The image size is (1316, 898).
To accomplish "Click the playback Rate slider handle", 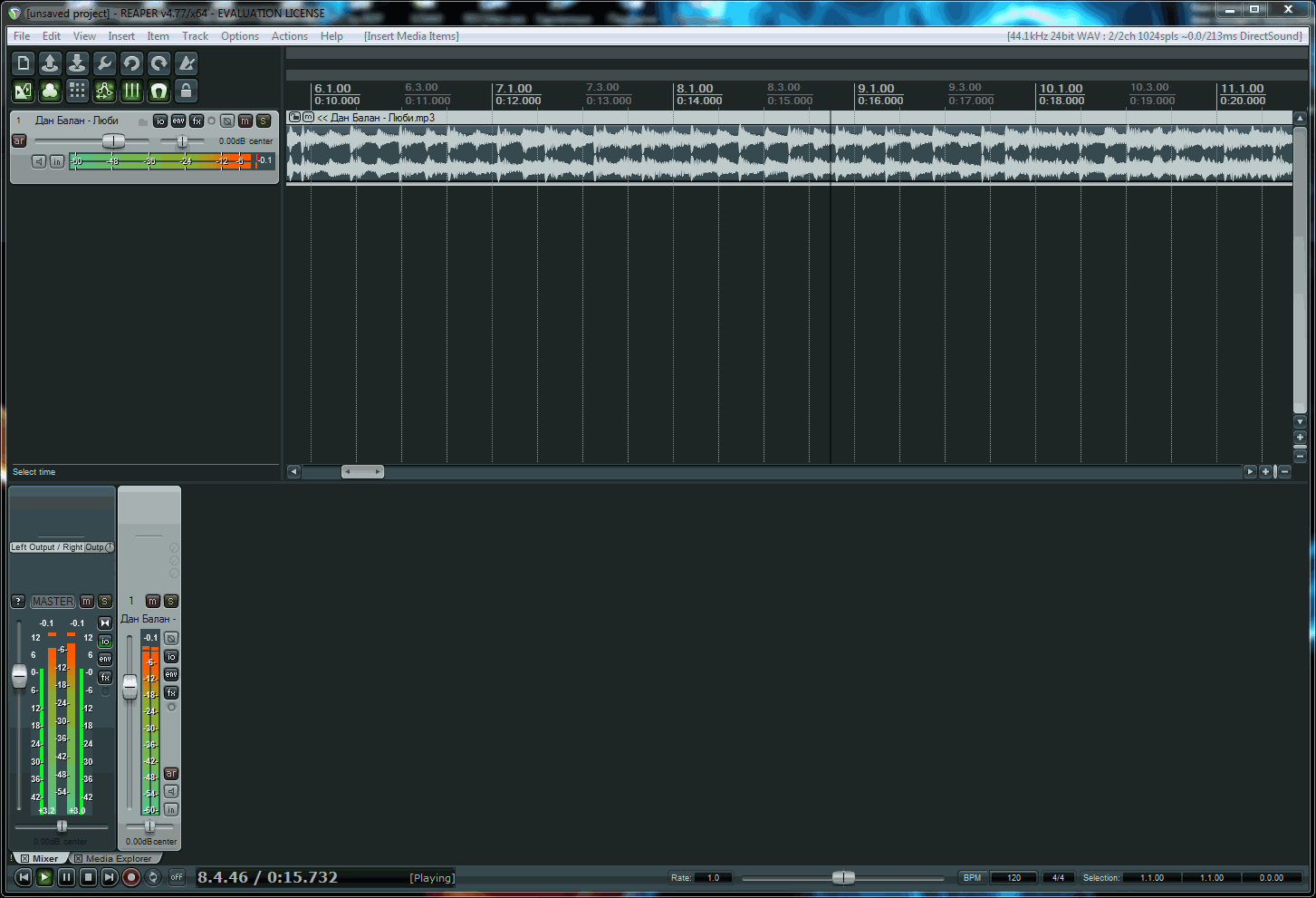I will click(x=843, y=877).
